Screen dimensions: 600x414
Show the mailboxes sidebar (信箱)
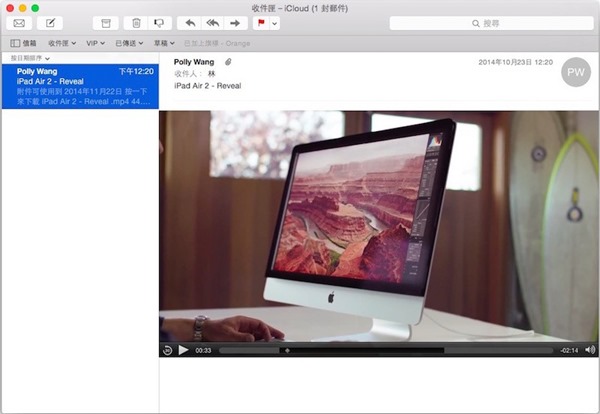pyautogui.click(x=23, y=43)
